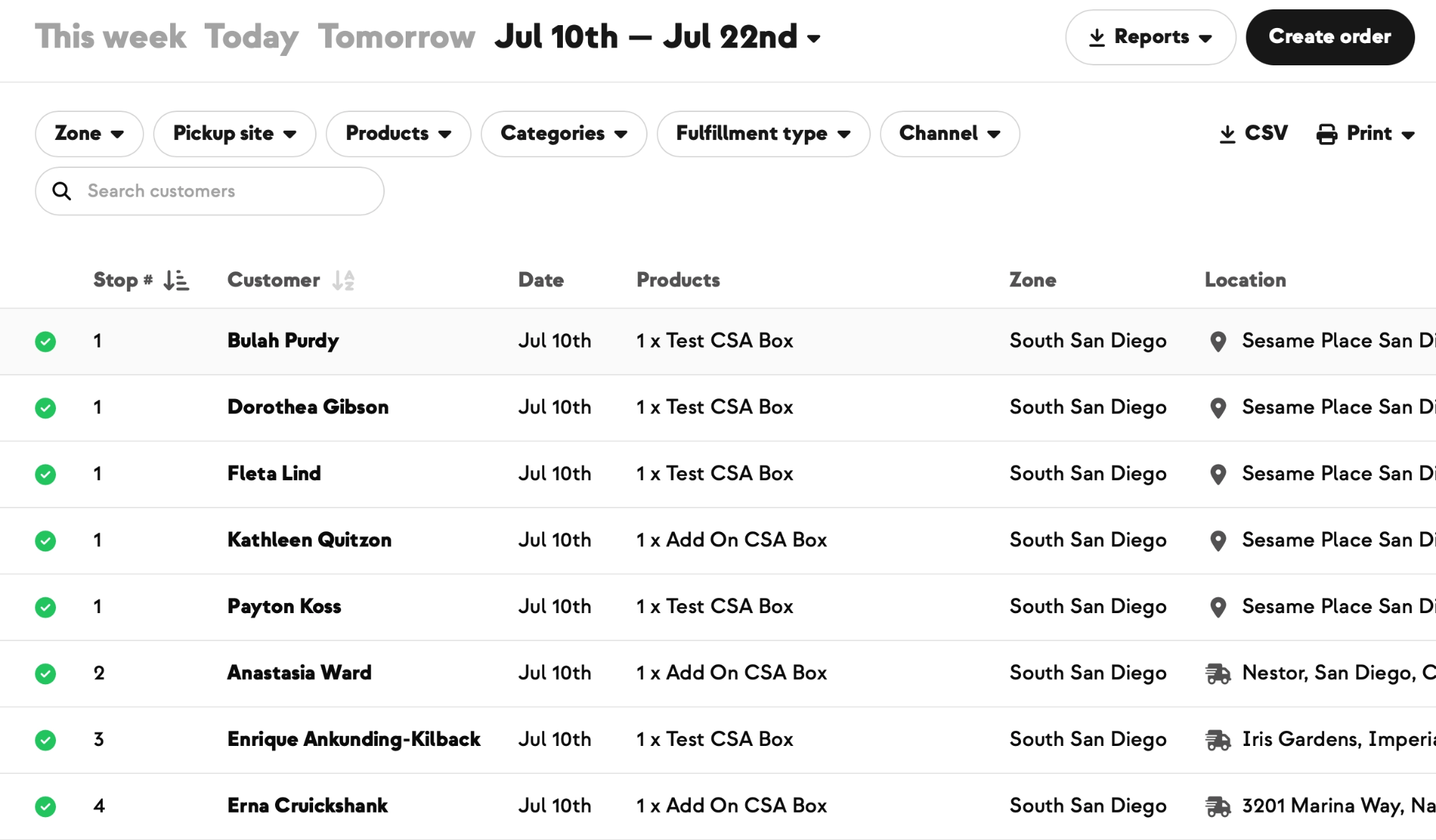This screenshot has height=840, width=1436.
Task: Switch to Tomorrow view
Action: click(396, 37)
